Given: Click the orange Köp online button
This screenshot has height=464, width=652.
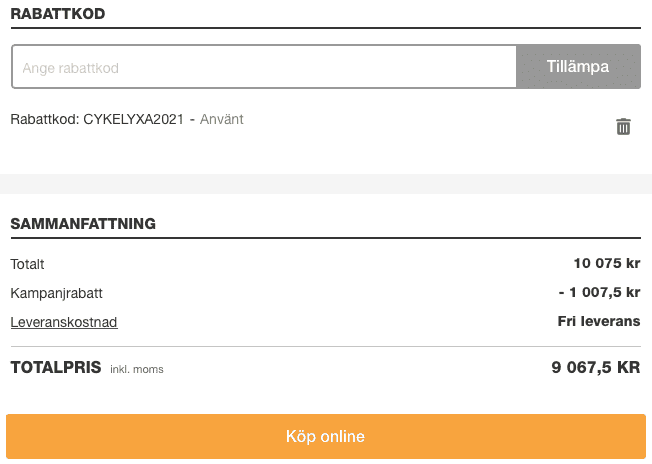Looking at the screenshot, I should [x=325, y=437].
